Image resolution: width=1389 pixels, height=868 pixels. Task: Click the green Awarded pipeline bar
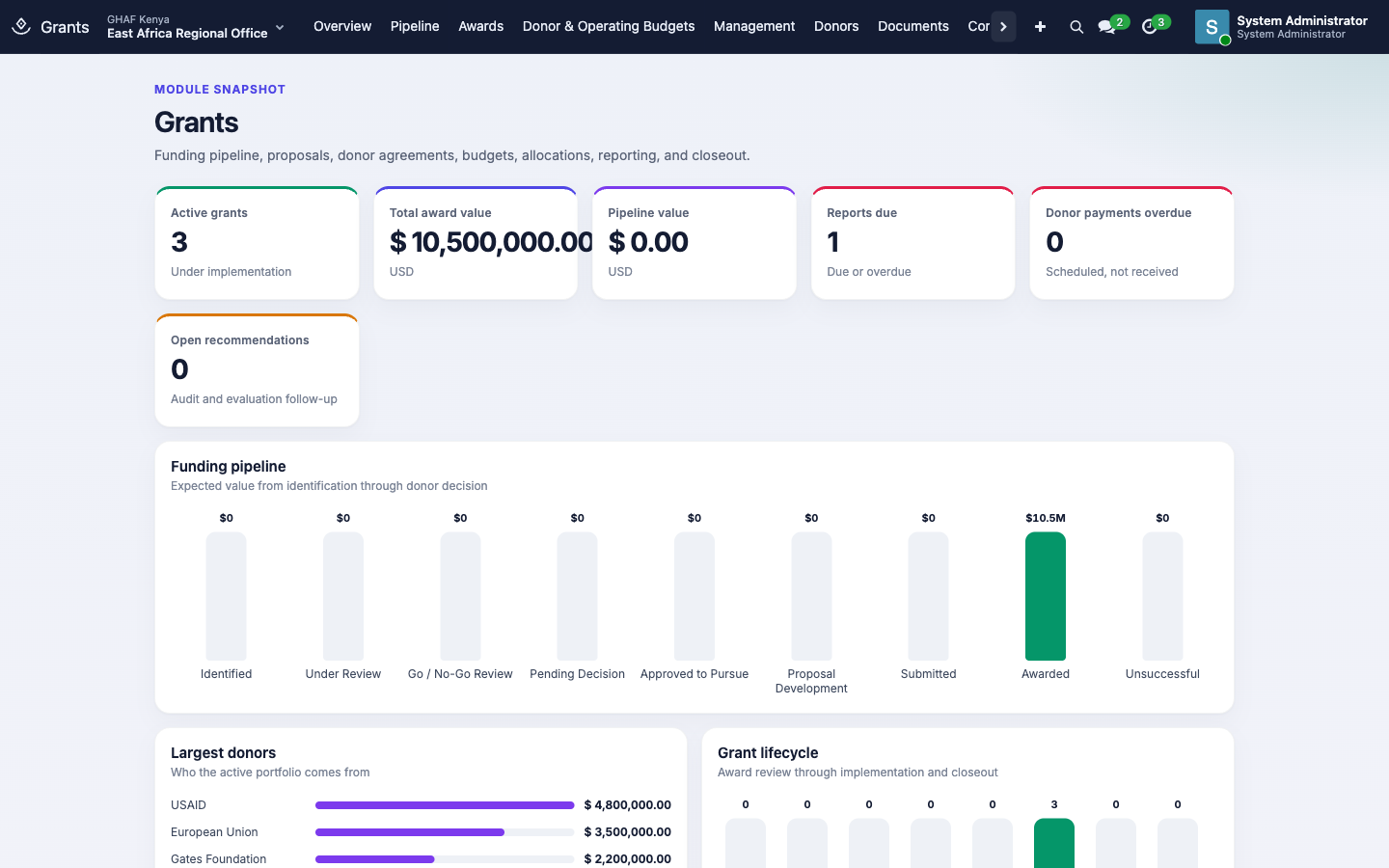[x=1046, y=596]
